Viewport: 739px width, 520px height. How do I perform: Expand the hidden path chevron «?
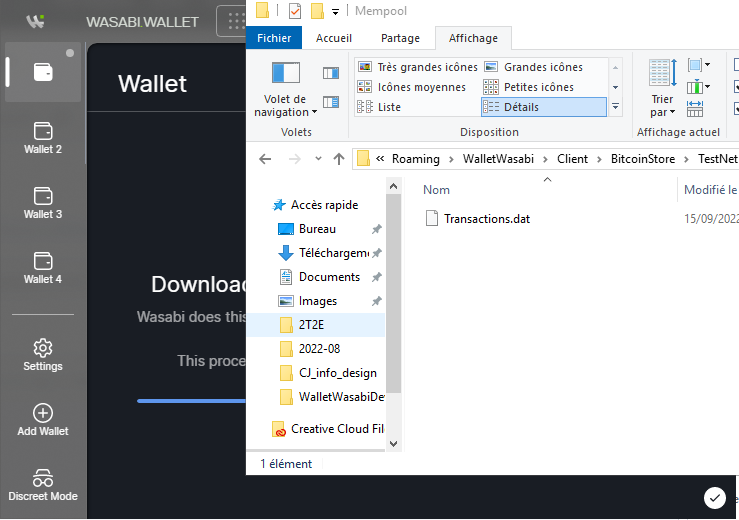(380, 159)
